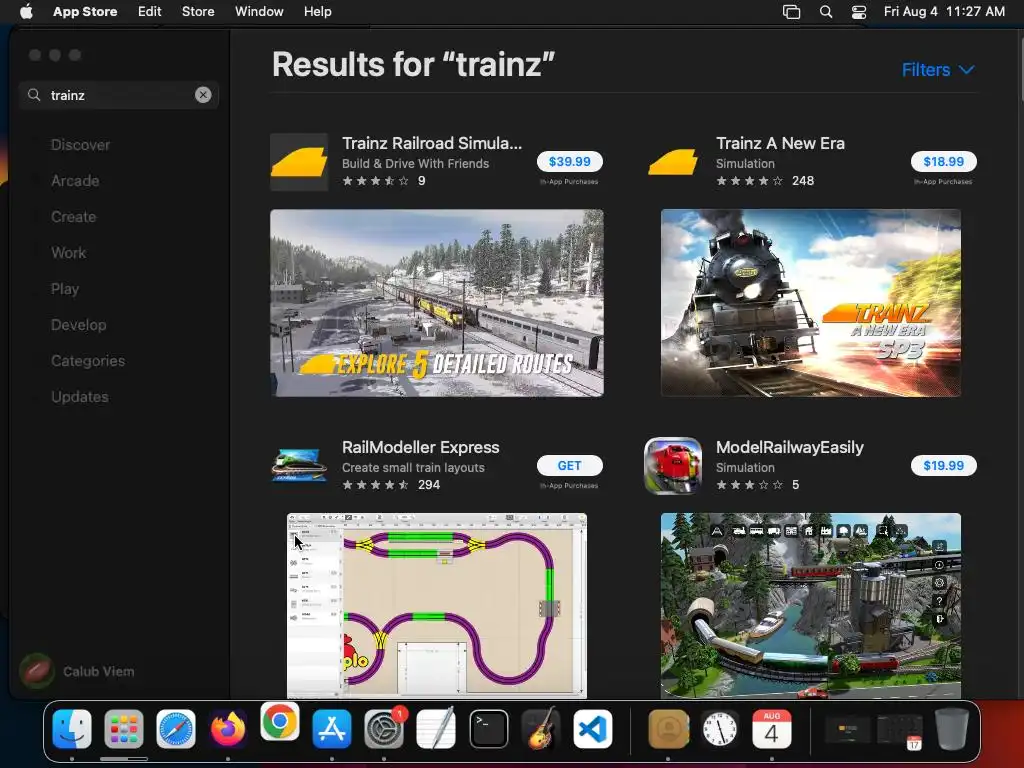1024x768 pixels.
Task: Buy Trainz A New Era for $18.99
Action: [x=943, y=161]
